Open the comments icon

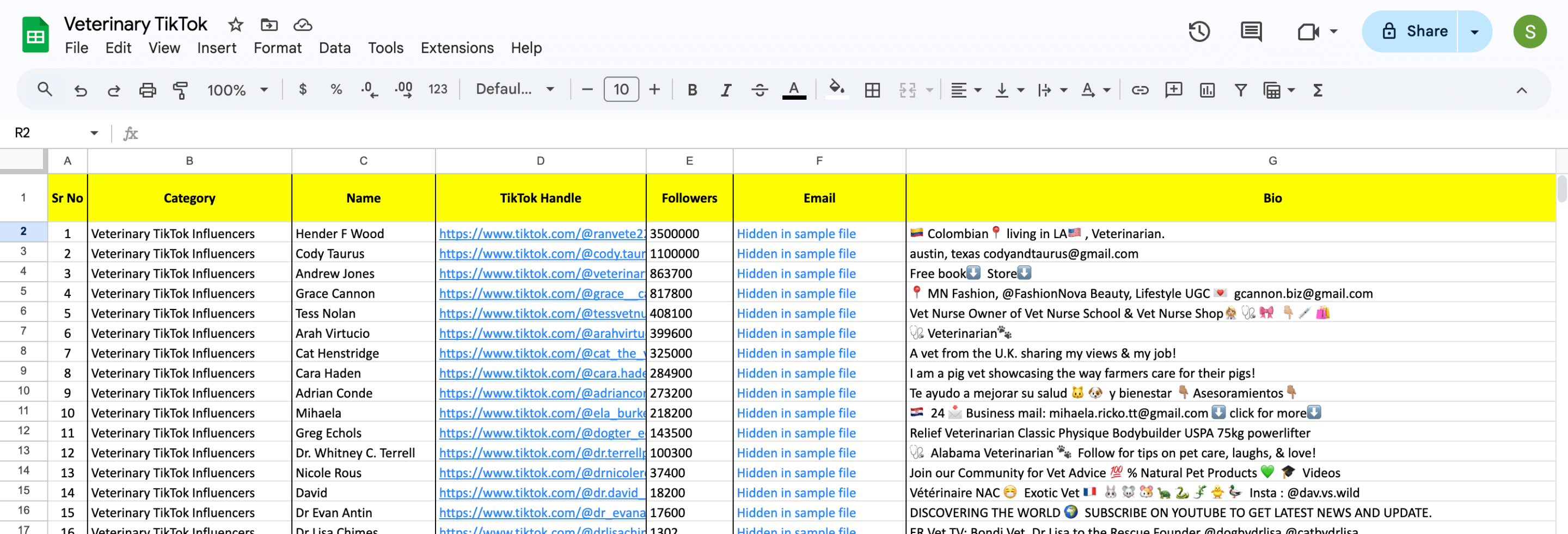1251,31
